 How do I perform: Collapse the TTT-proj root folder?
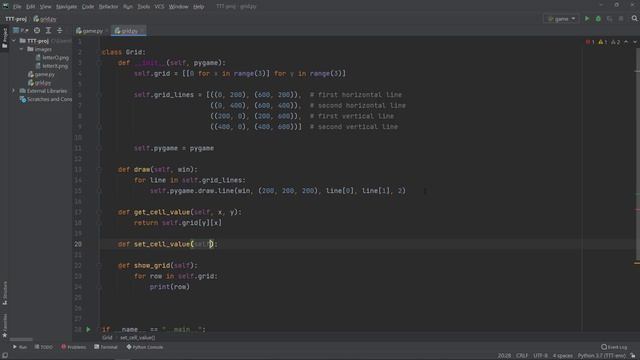pyautogui.click(x=14, y=41)
